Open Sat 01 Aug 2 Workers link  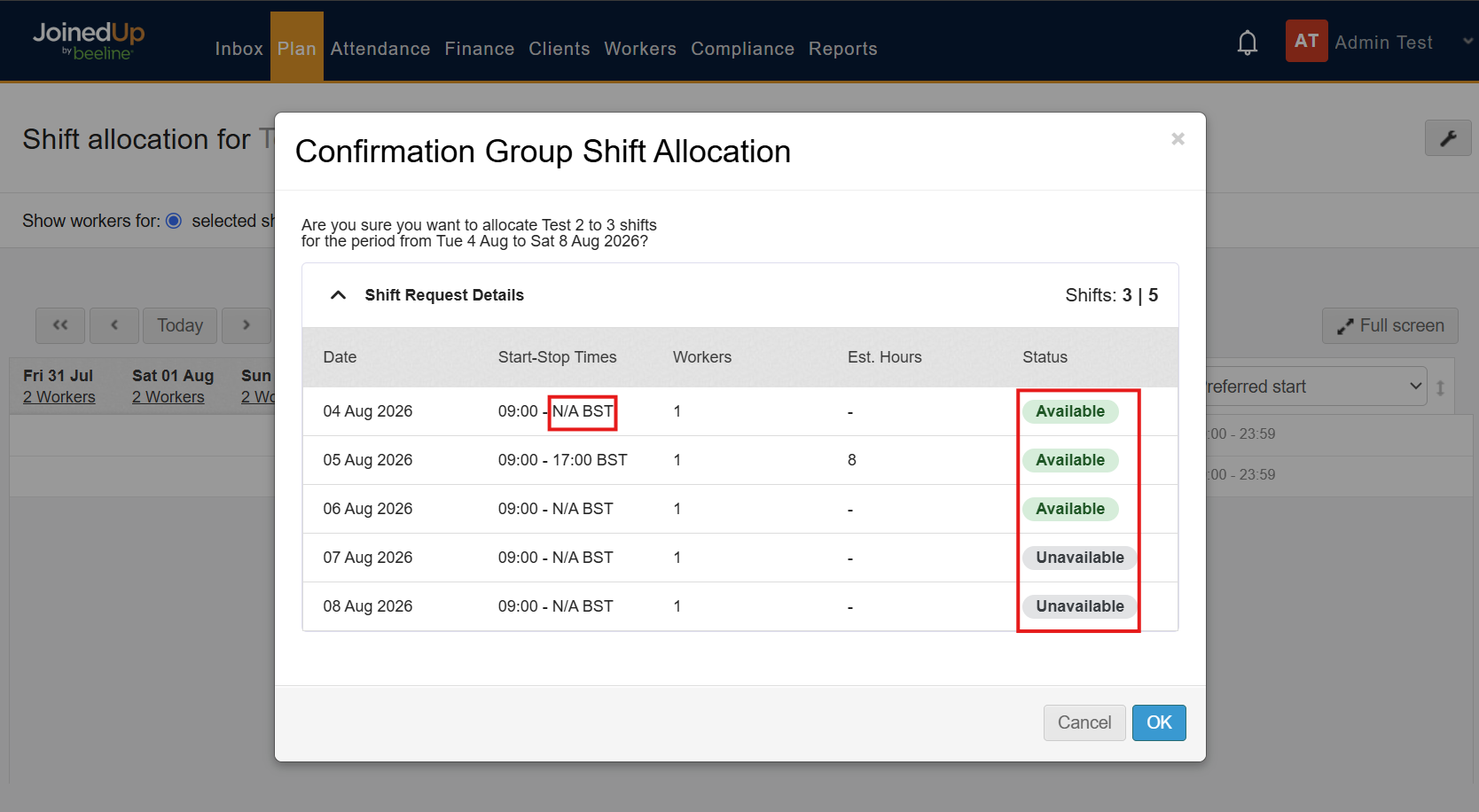pyautogui.click(x=168, y=397)
